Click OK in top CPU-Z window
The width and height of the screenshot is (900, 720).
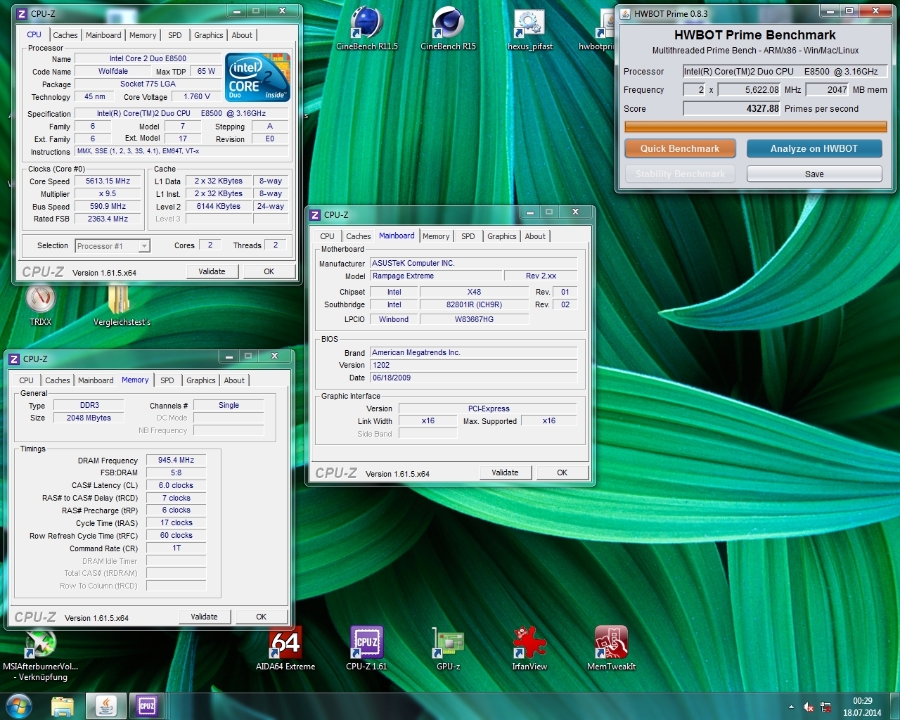[269, 272]
